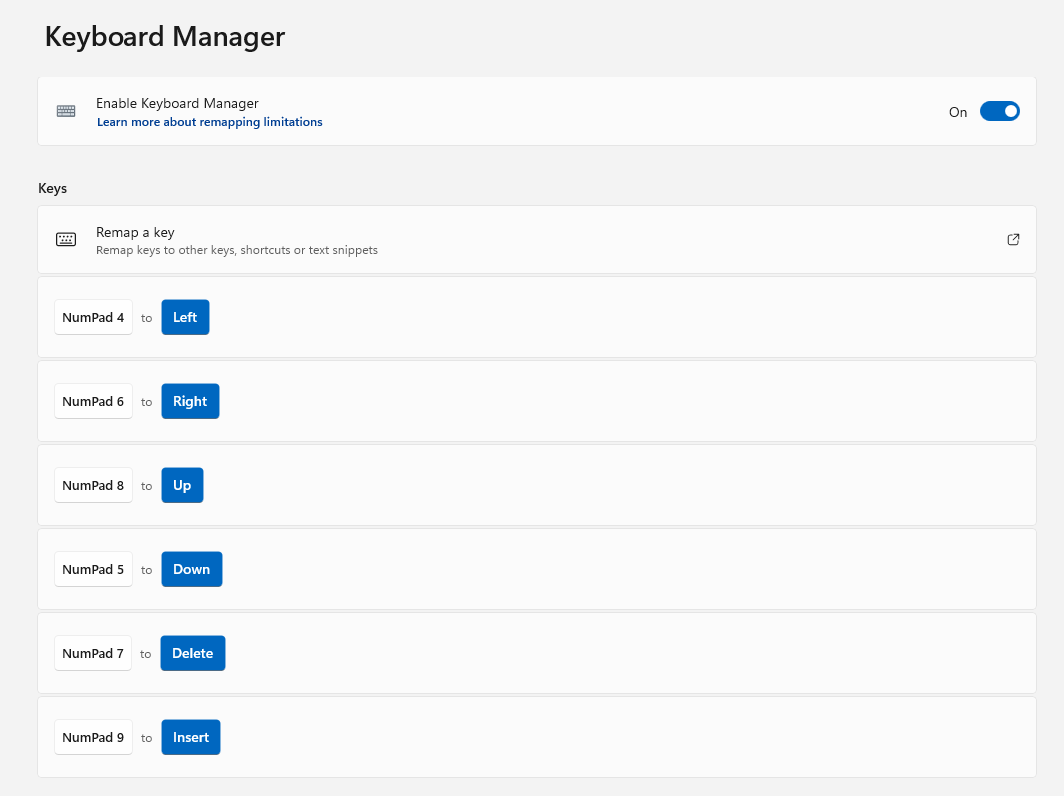Click the Keys section heading
Screen dimensions: 1064x796
pyautogui.click(x=52, y=189)
